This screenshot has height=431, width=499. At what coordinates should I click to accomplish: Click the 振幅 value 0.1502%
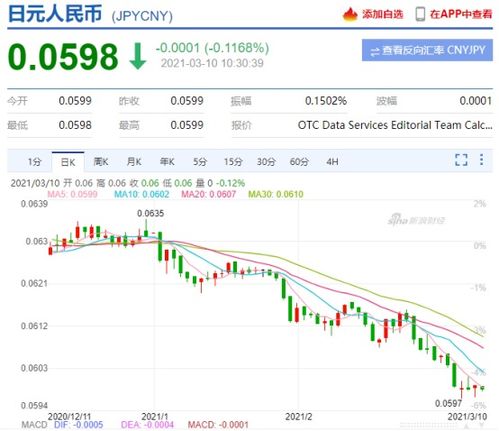coord(326,101)
